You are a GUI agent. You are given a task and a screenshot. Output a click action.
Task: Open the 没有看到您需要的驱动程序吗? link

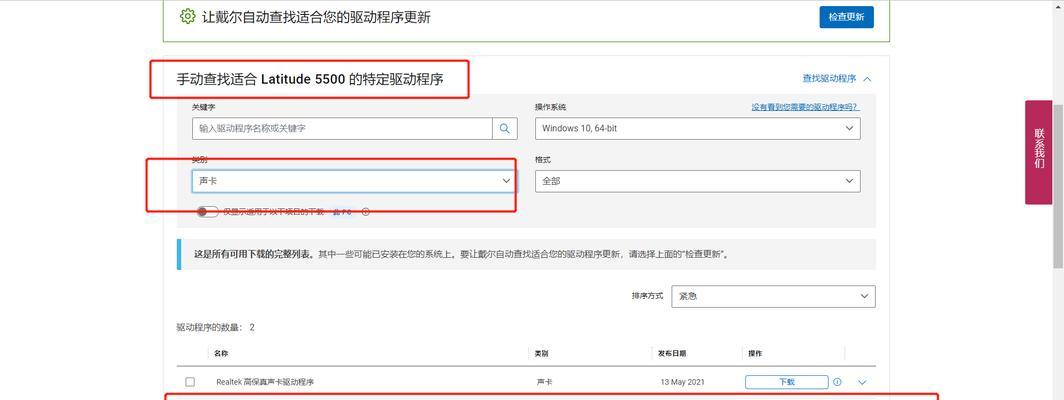[805, 107]
